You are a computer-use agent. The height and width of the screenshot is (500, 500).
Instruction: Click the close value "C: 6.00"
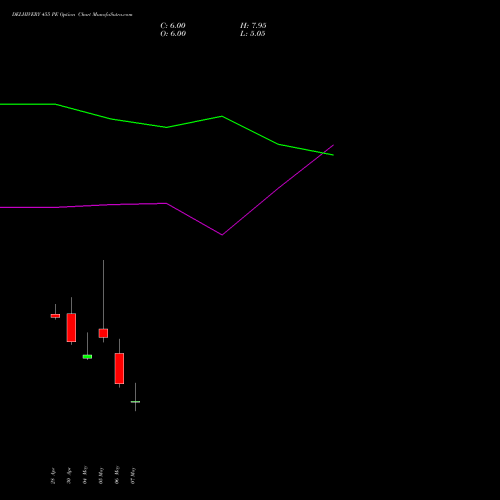pos(173,26)
